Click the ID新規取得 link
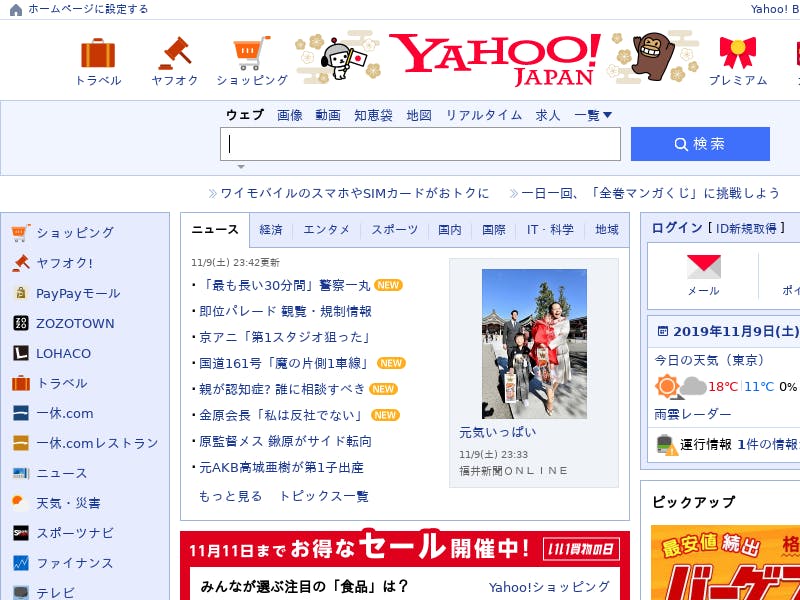This screenshot has height=600, width=800. (746, 228)
